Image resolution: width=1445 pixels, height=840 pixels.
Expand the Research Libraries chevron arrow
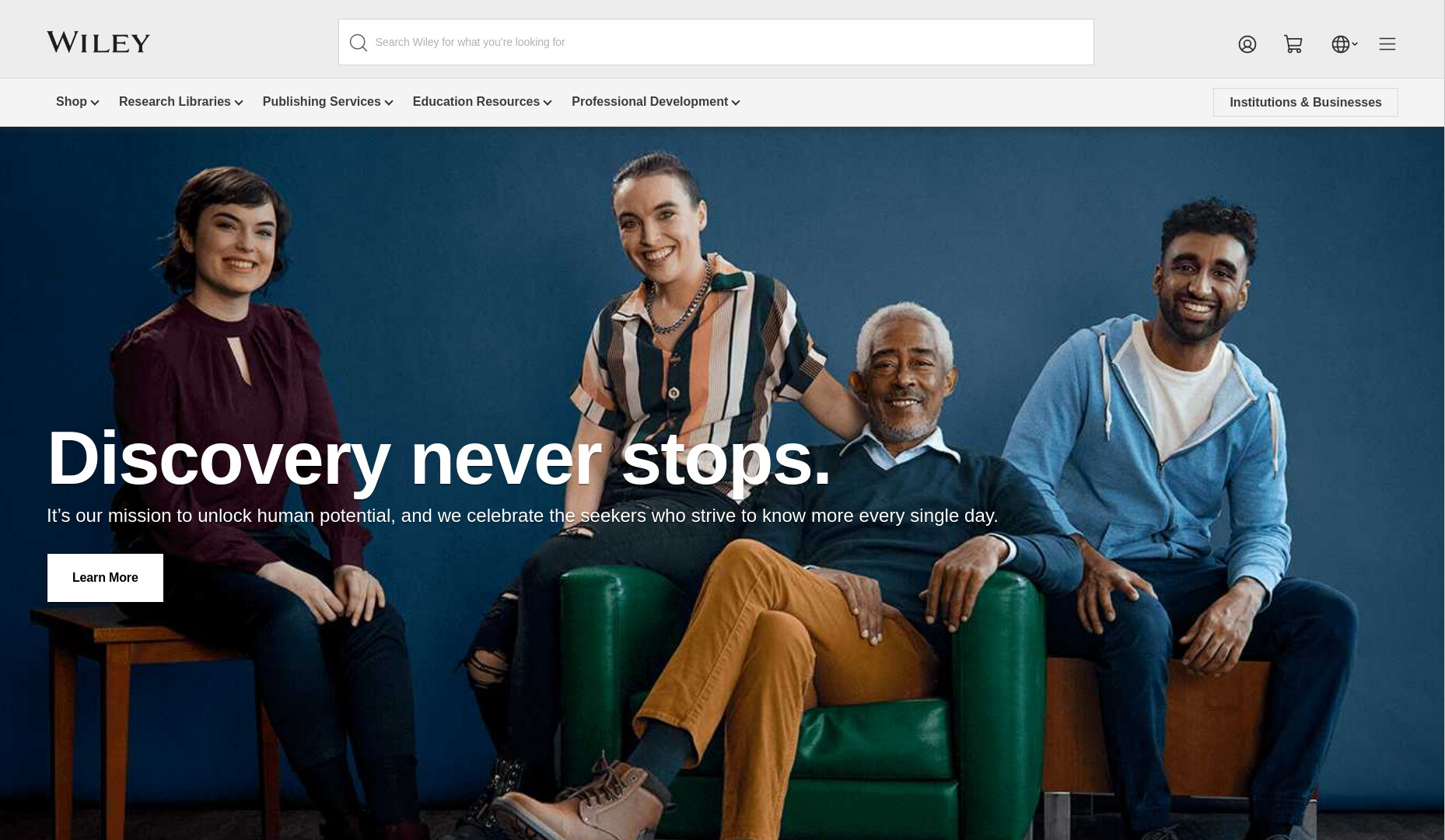tap(239, 103)
